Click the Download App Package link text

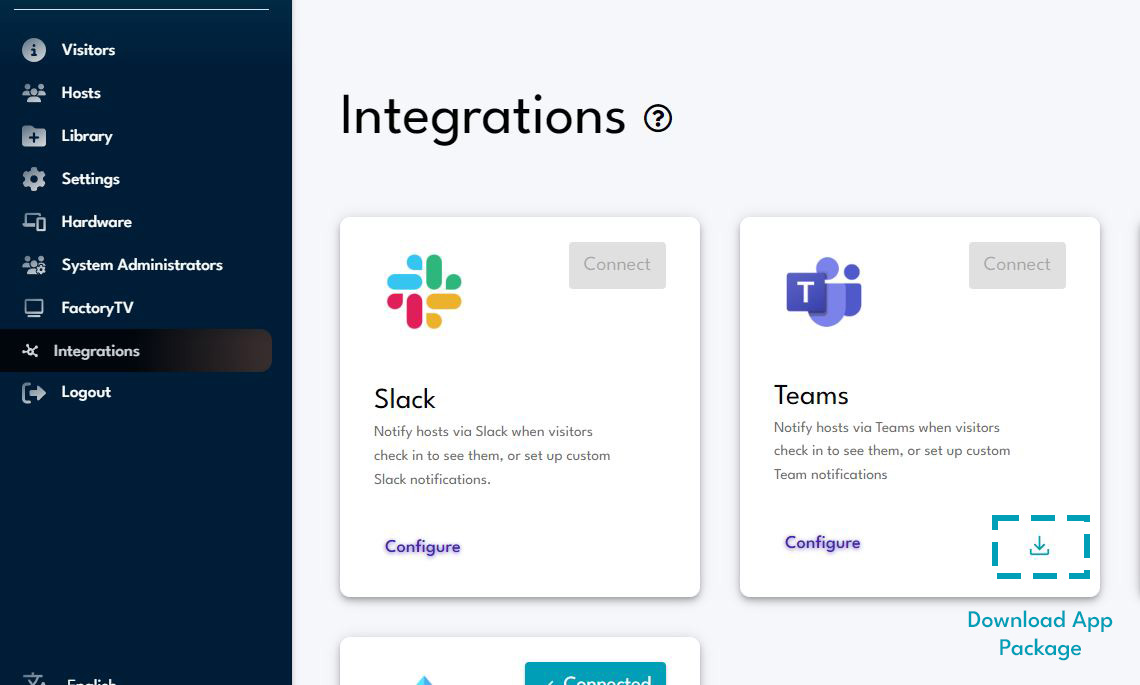[1039, 633]
